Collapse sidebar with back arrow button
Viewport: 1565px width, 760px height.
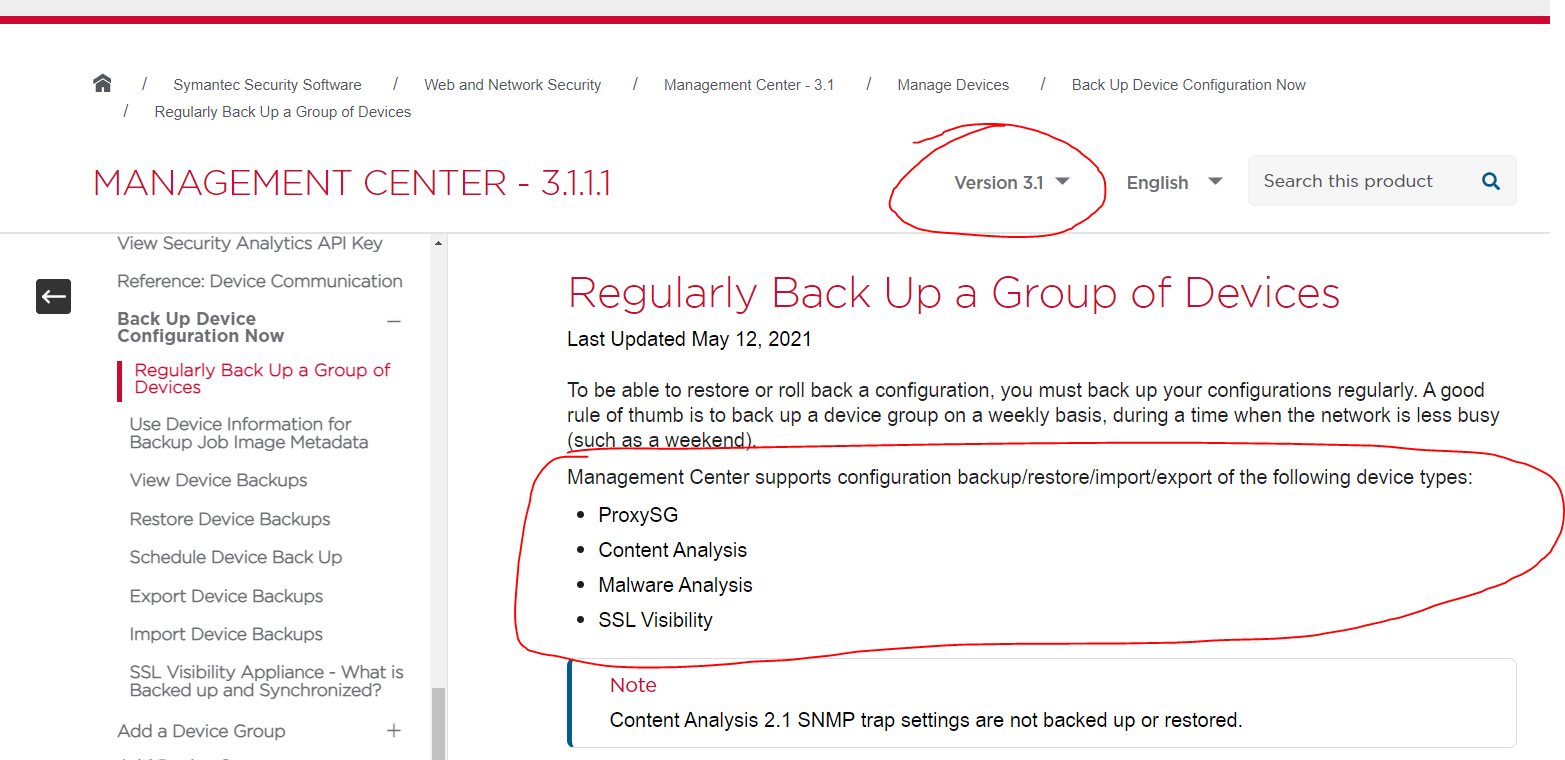pos(54,296)
